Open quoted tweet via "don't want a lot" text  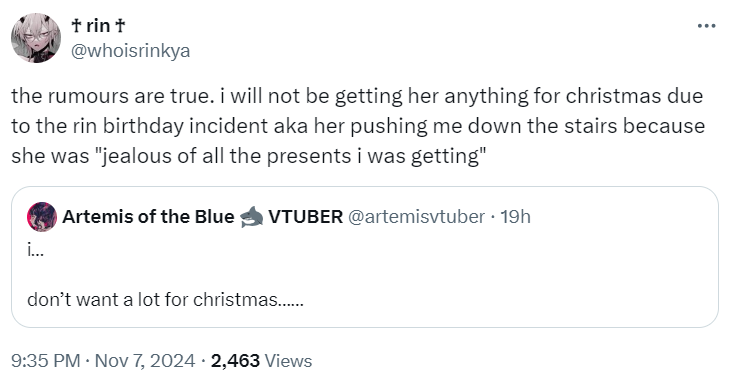165,299
